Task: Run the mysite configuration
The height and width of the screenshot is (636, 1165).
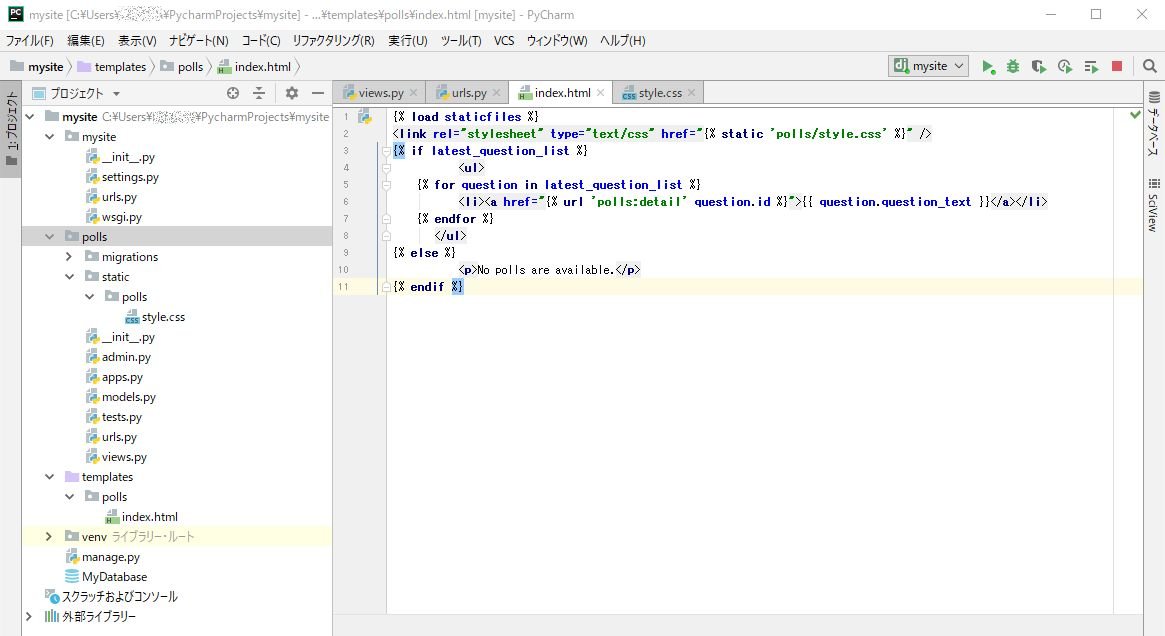Action: (988, 65)
